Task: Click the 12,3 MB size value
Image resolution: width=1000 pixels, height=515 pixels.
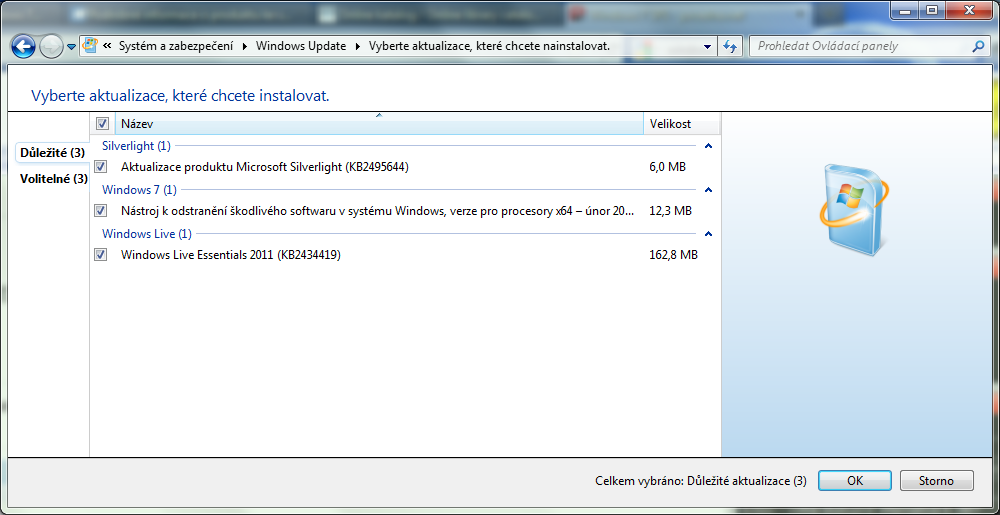Action: [670, 210]
